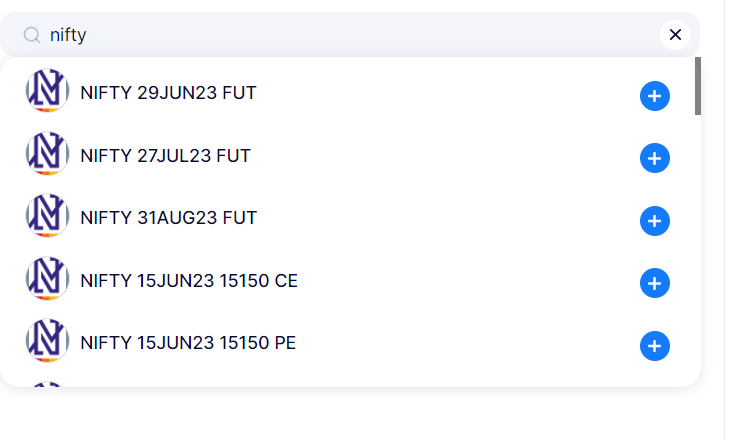Add NIFTY 15JUN23 15150 CE to watchlist
The image size is (731, 440).
(654, 284)
